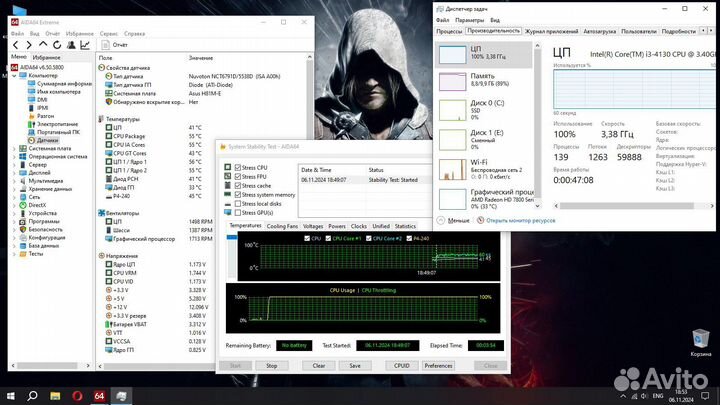This screenshot has height=405, width=720.
Task: Click the Opera browser taskbar icon
Action: [77, 396]
